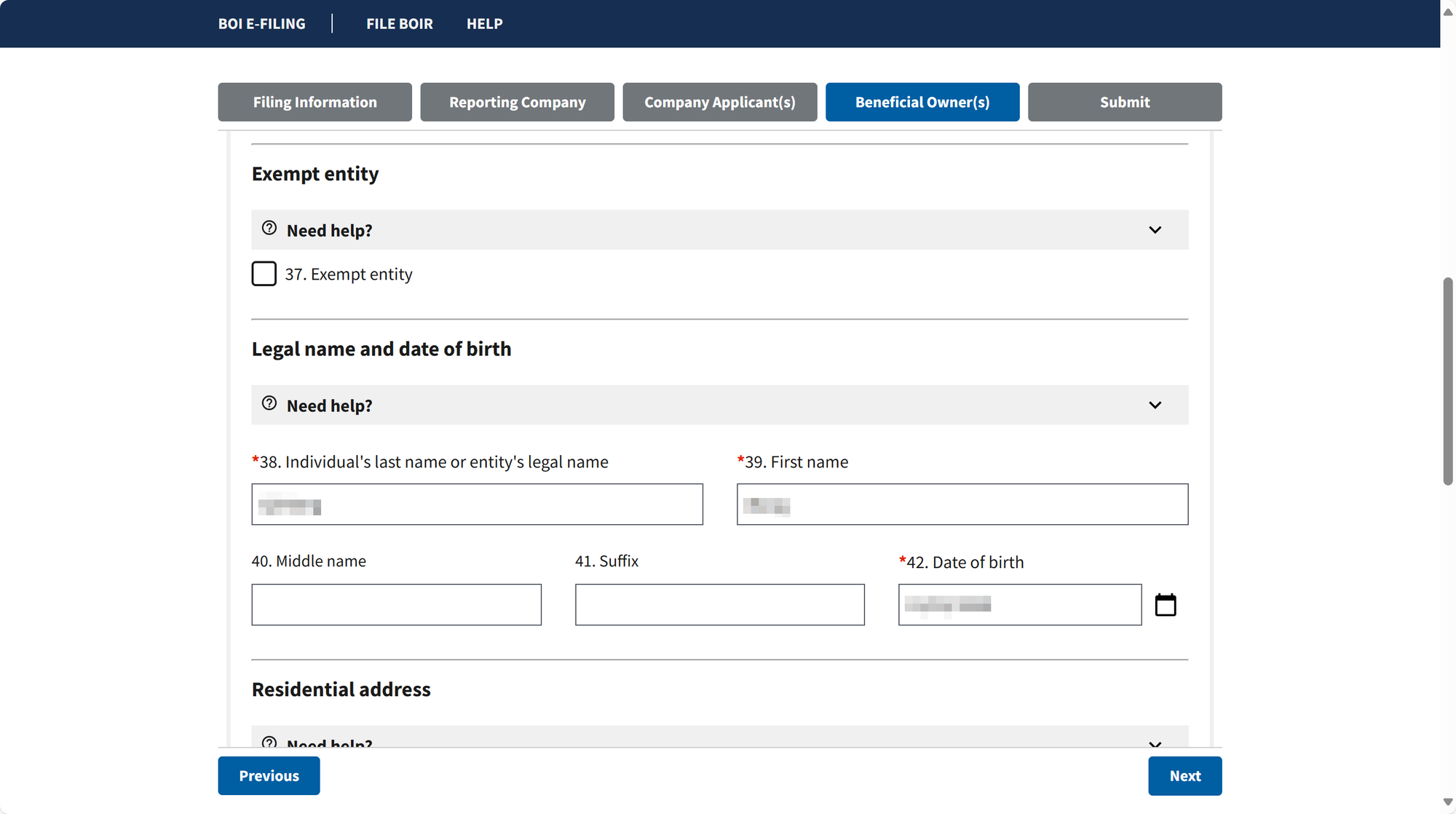Viewport: 1456px width, 814px height.
Task: Click the scrollbar down arrow
Action: [x=1448, y=802]
